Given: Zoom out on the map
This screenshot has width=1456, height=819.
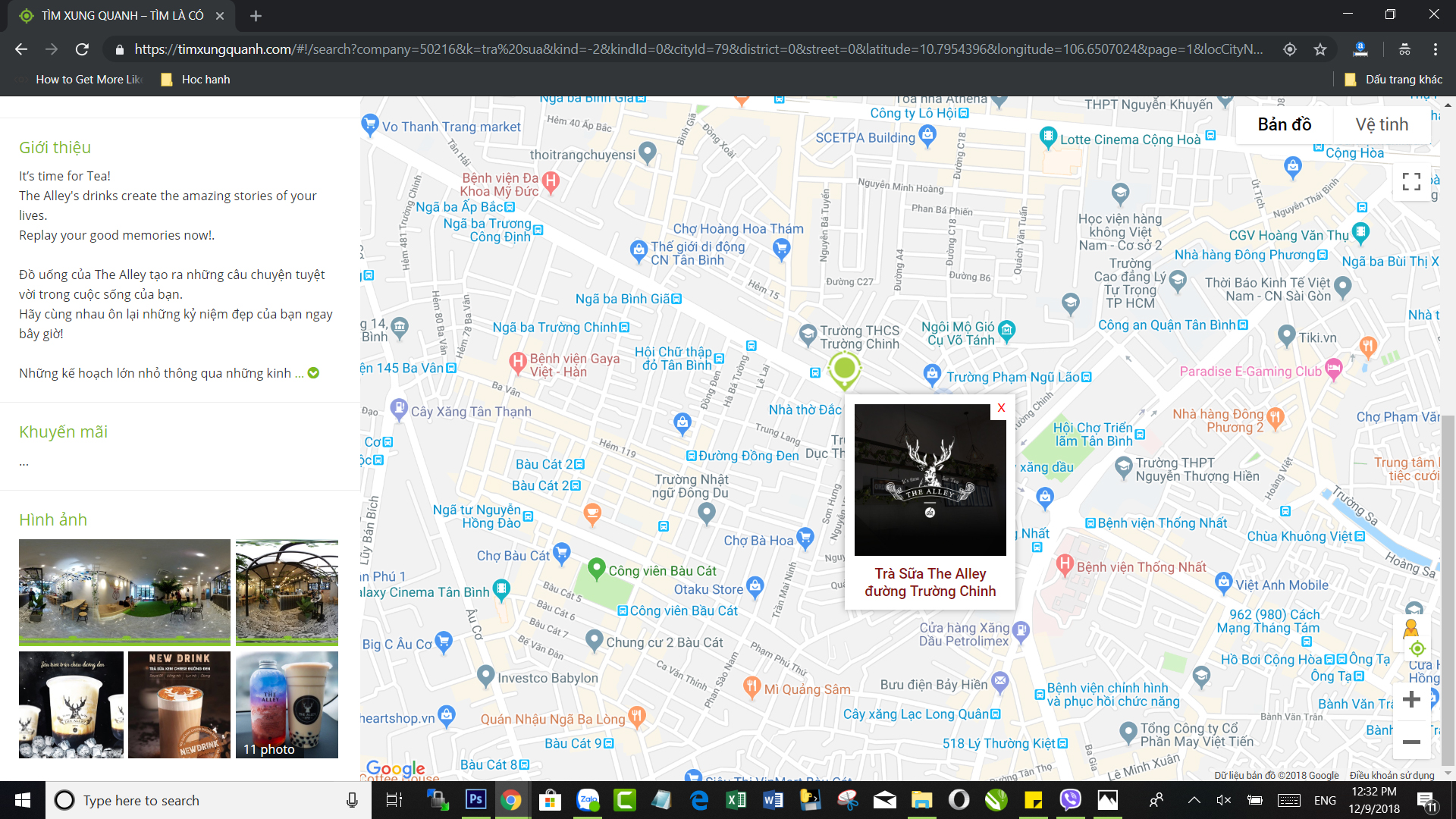Looking at the screenshot, I should 1411,742.
